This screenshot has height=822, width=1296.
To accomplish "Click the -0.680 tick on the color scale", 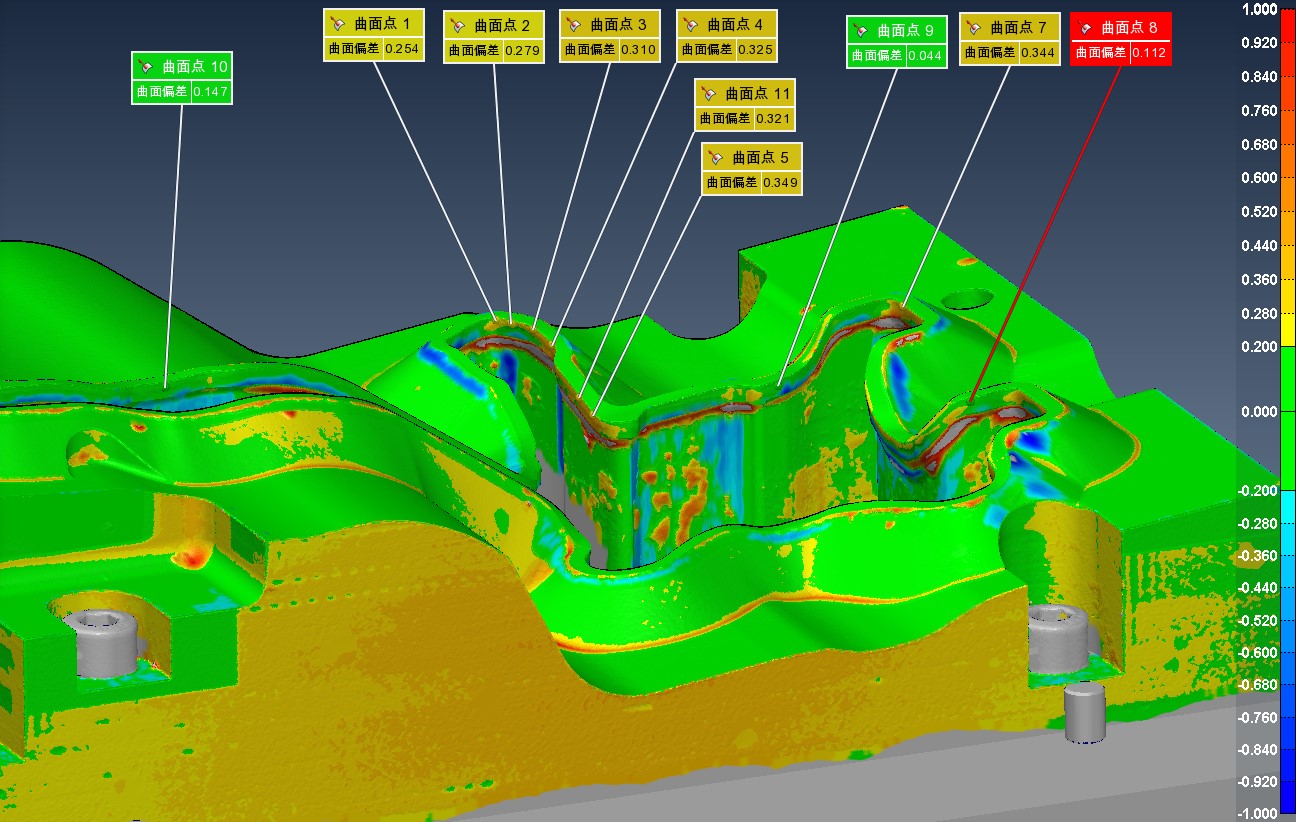I will coord(1260,685).
